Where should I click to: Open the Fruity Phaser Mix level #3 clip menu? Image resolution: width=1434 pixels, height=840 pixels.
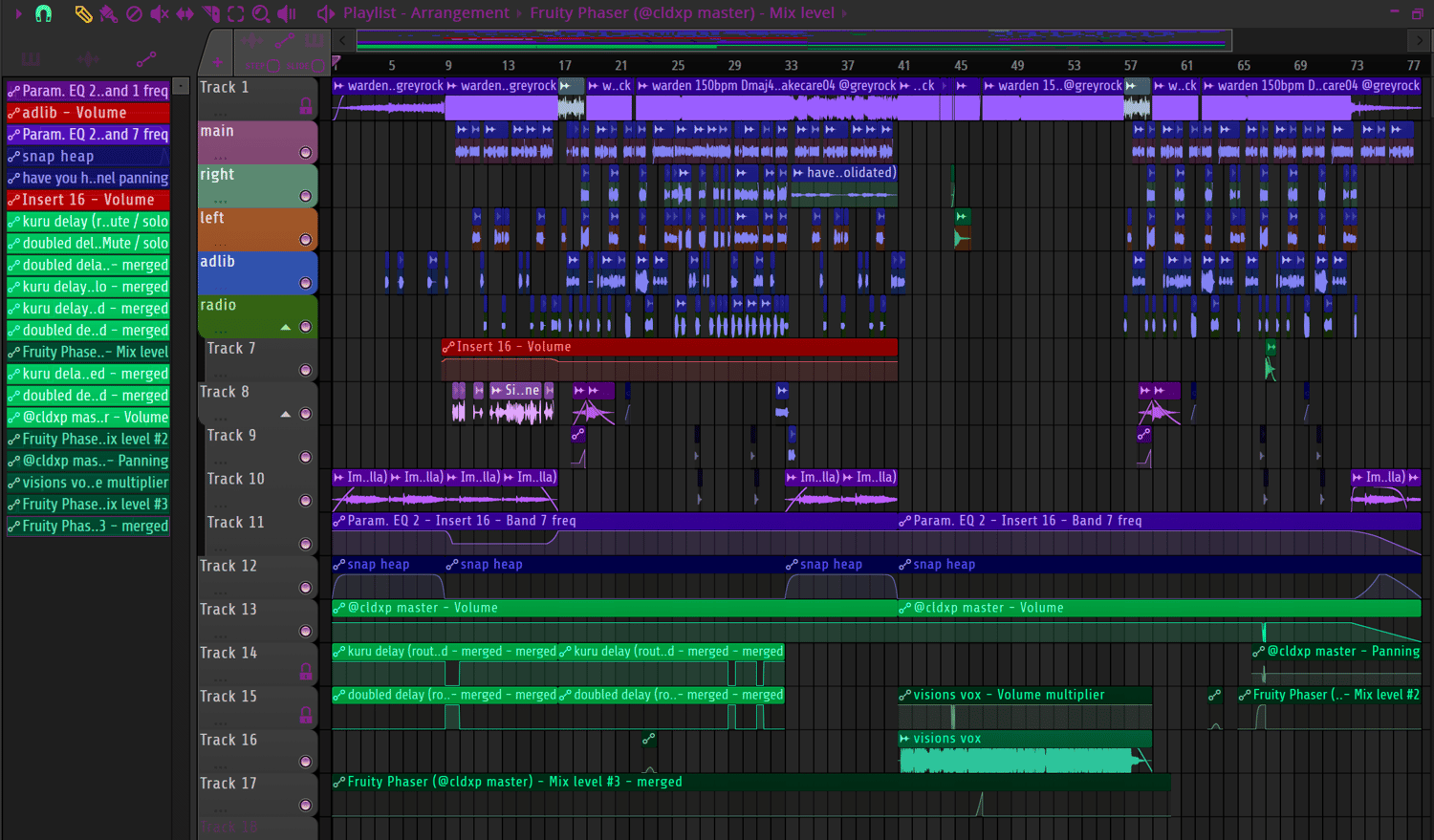pos(338,782)
